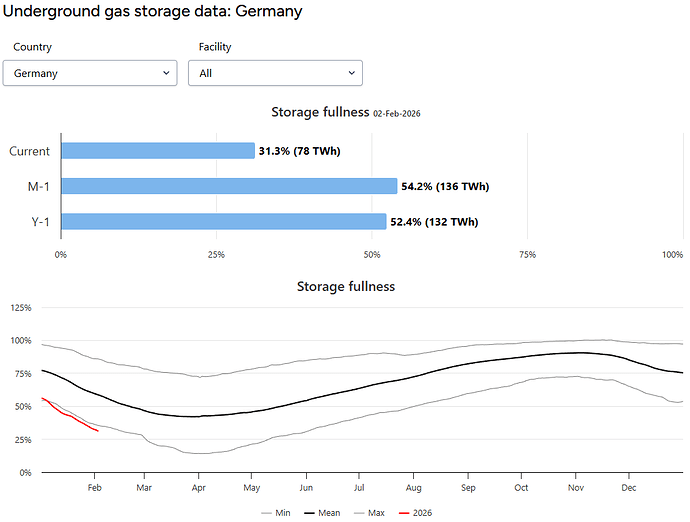Open the Country dropdown showing Germany

click(89, 73)
